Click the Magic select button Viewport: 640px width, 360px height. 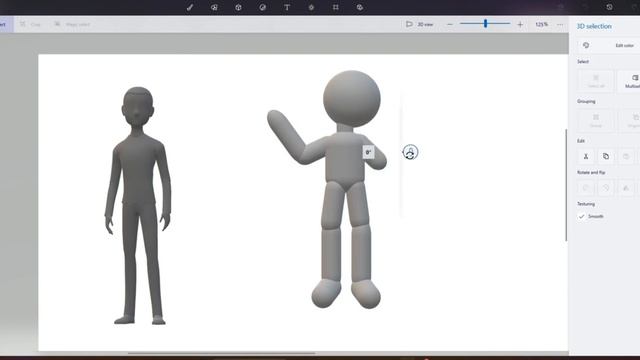pos(72,24)
